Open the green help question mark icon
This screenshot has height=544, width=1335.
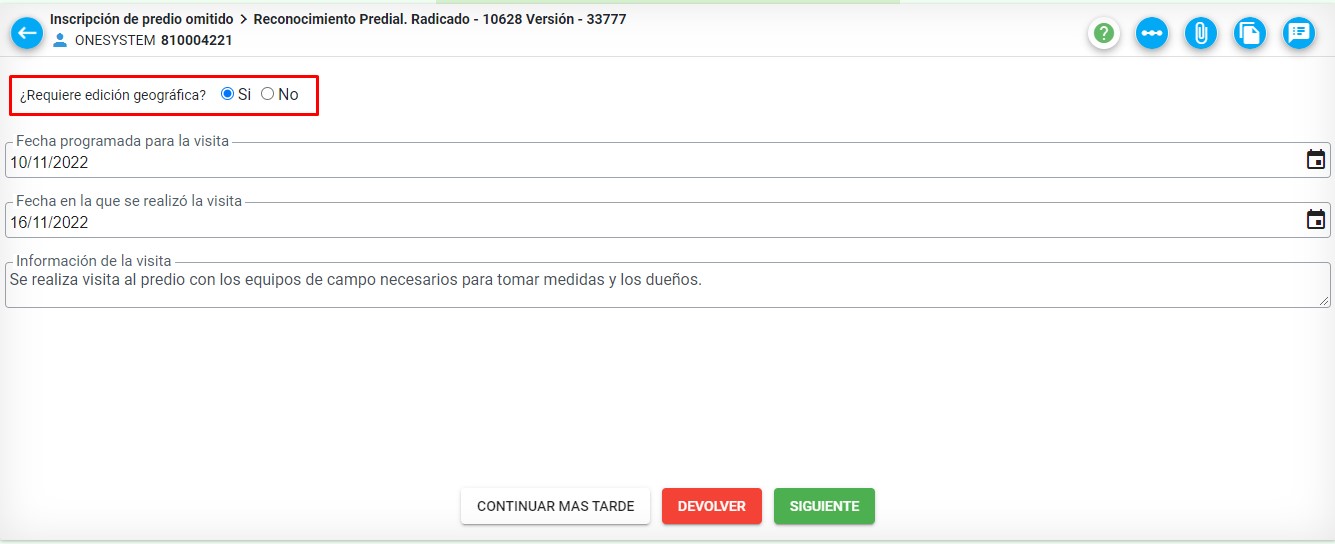click(1103, 33)
